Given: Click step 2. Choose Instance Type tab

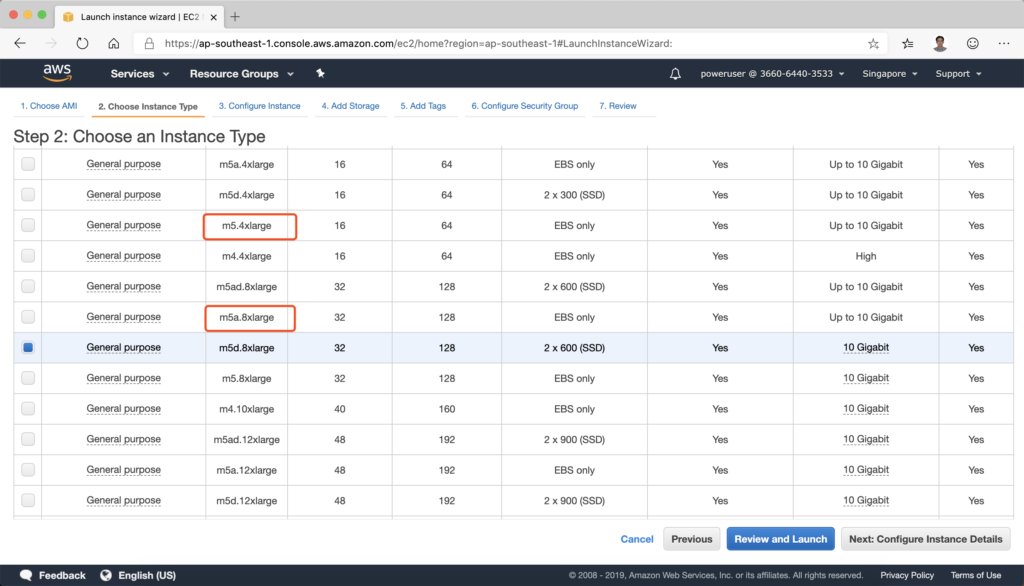Looking at the screenshot, I should click(148, 106).
